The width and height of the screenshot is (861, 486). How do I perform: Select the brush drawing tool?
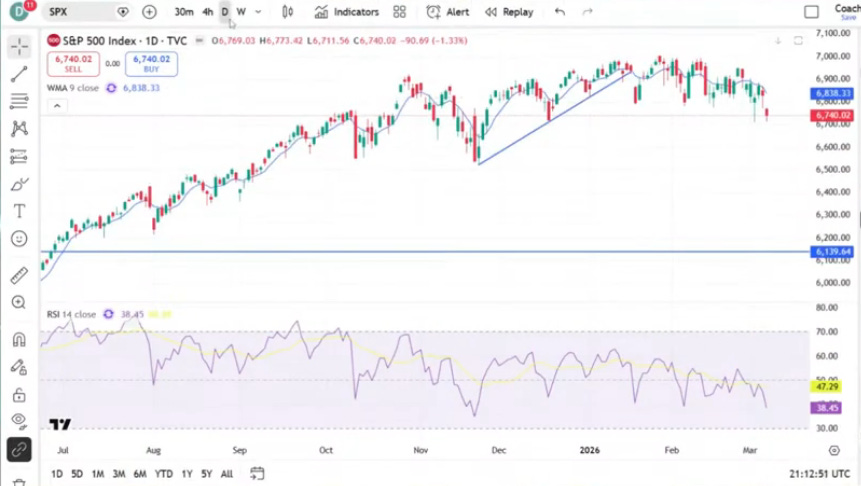pyautogui.click(x=19, y=184)
